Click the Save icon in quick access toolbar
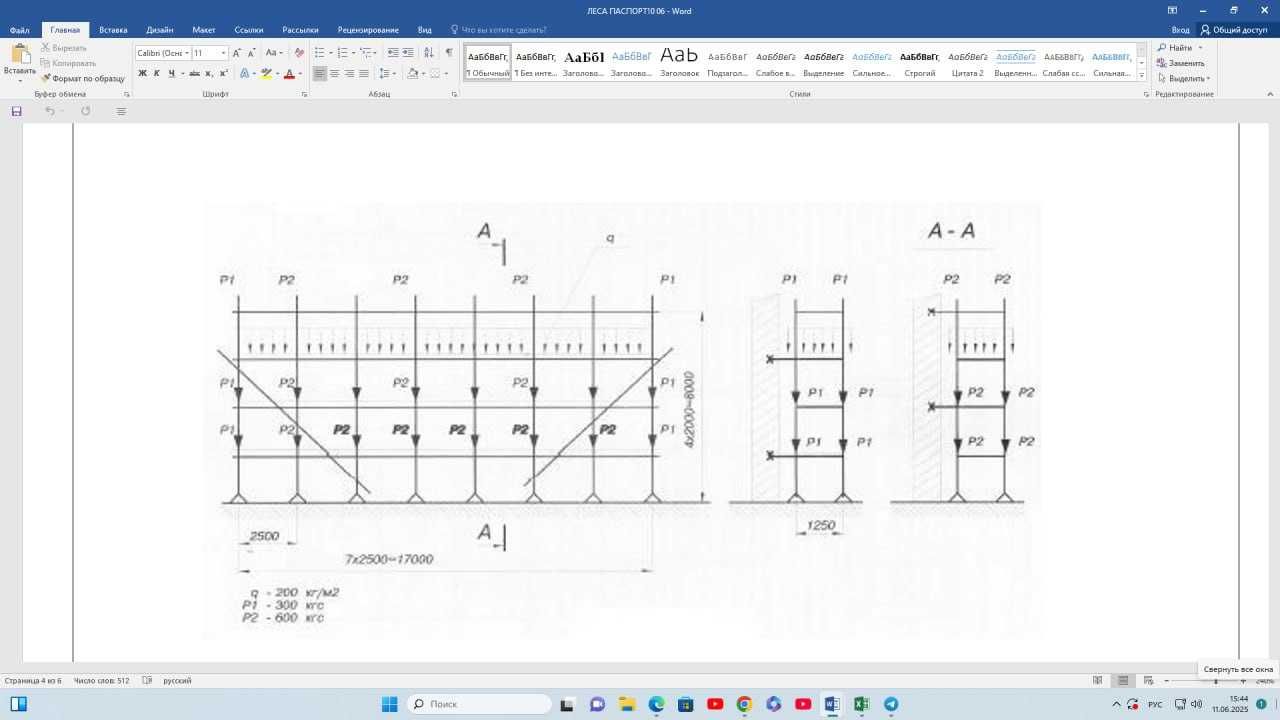 (x=17, y=111)
